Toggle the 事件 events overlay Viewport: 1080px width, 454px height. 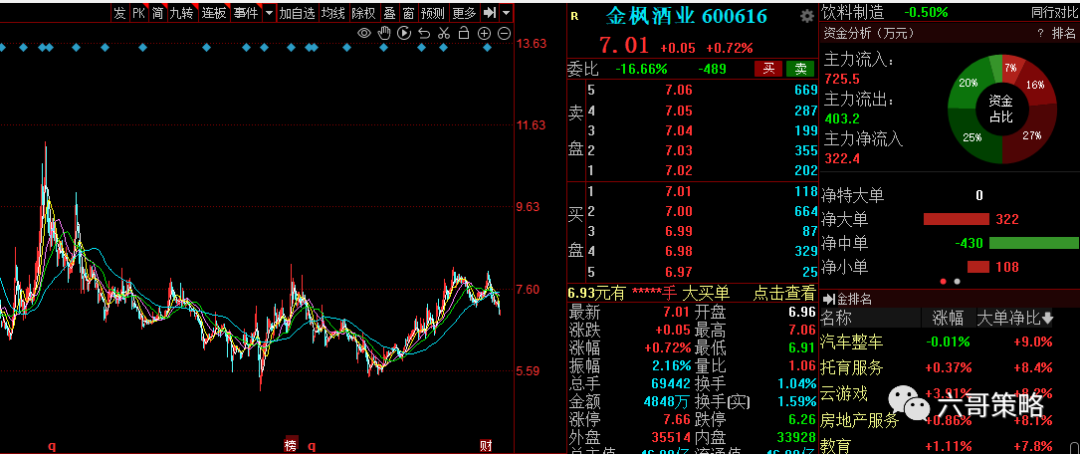pyautogui.click(x=245, y=13)
